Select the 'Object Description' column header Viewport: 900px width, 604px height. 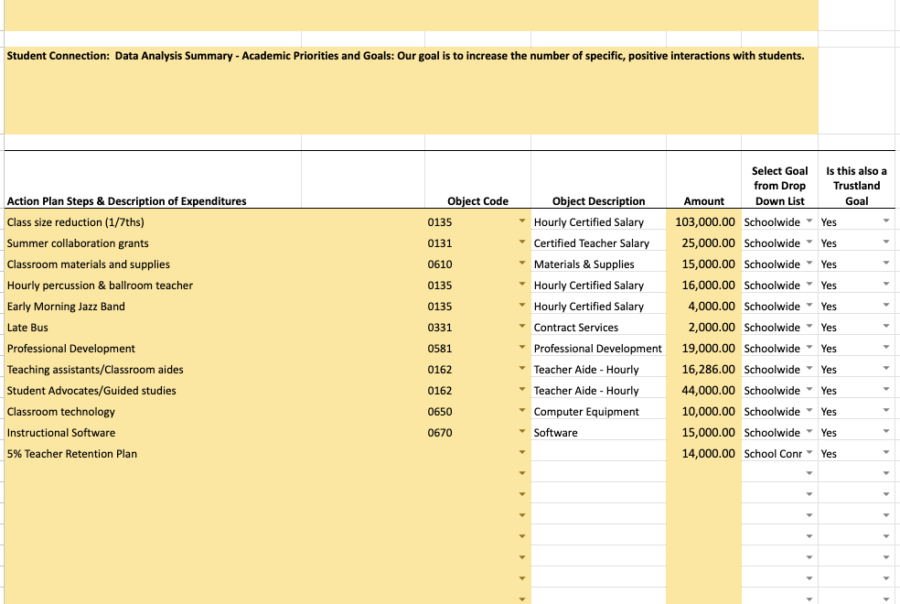(x=599, y=201)
